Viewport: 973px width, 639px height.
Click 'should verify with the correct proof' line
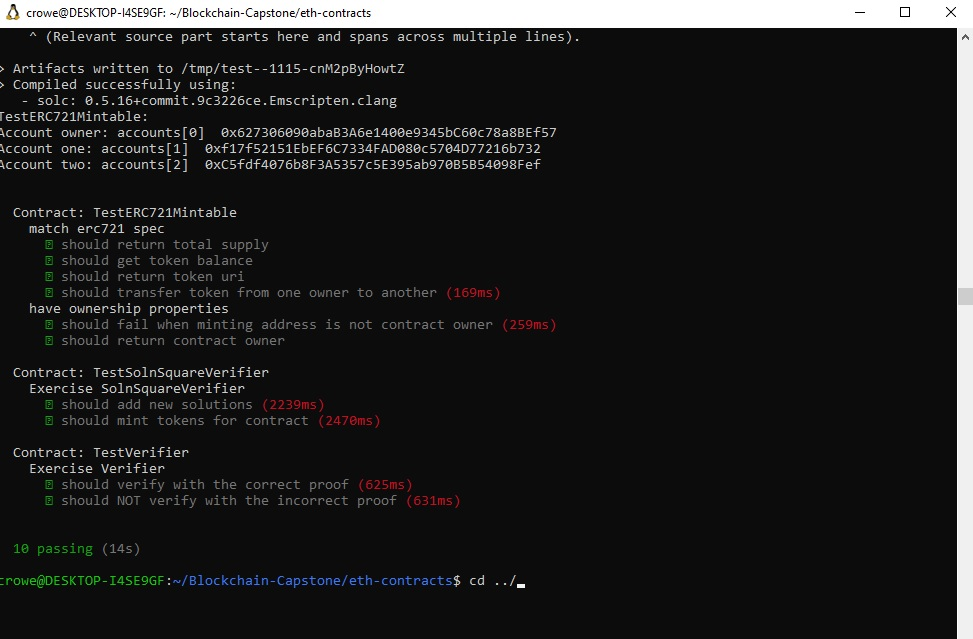(x=205, y=485)
